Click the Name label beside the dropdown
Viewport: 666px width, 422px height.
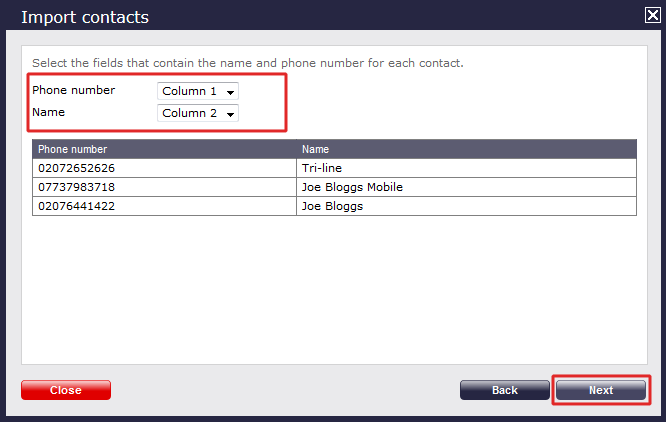click(x=48, y=112)
